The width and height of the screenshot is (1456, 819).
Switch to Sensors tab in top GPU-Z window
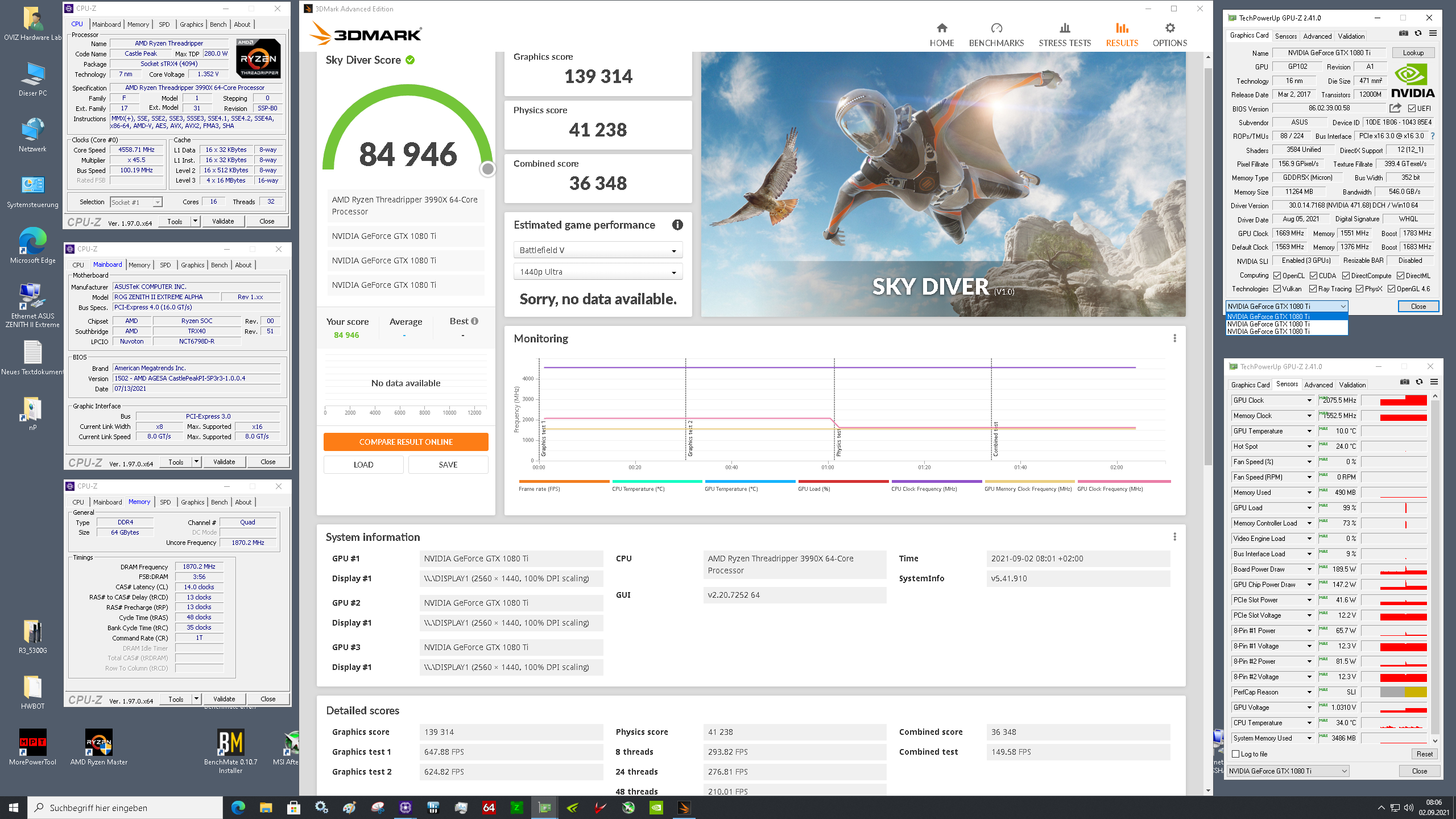1285,36
